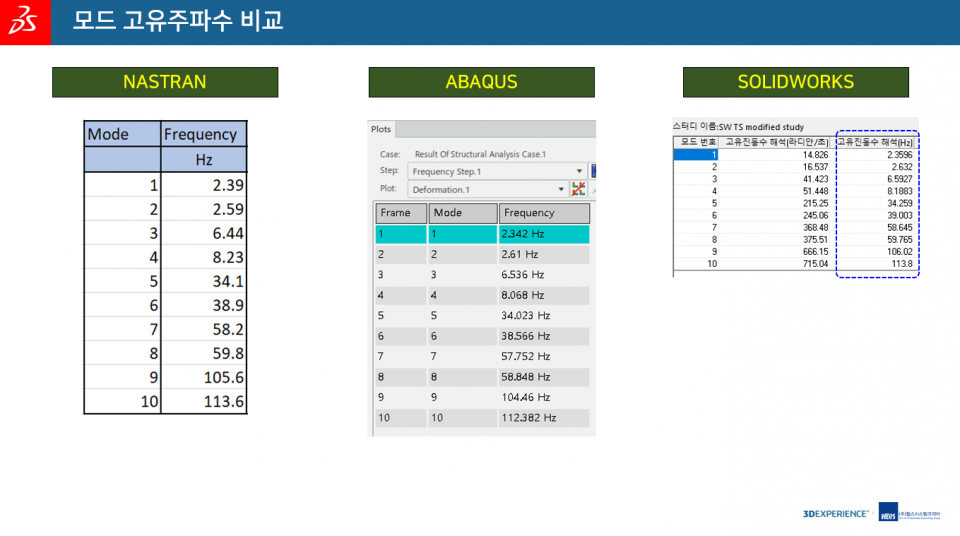The width and height of the screenshot is (960, 536).
Task: Click NASTRAN frequency value 2.59
Action: pos(228,209)
